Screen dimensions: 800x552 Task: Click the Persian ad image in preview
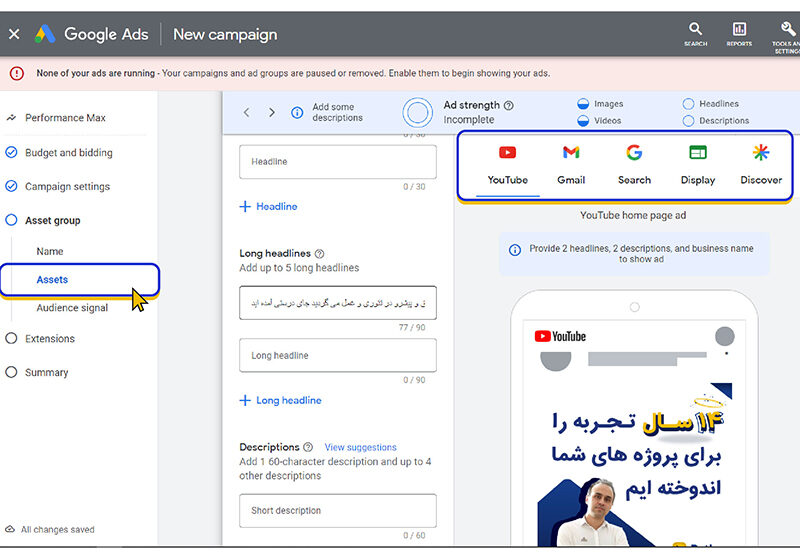pyautogui.click(x=635, y=464)
